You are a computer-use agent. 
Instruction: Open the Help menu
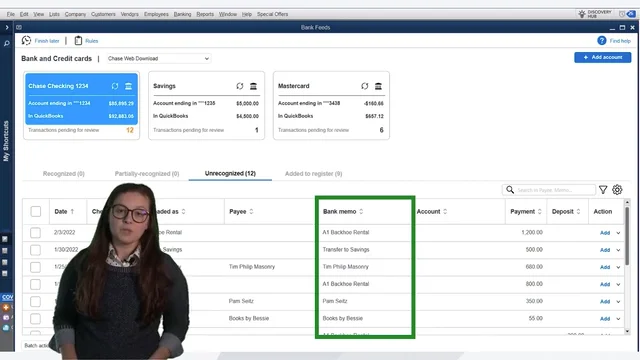point(247,14)
